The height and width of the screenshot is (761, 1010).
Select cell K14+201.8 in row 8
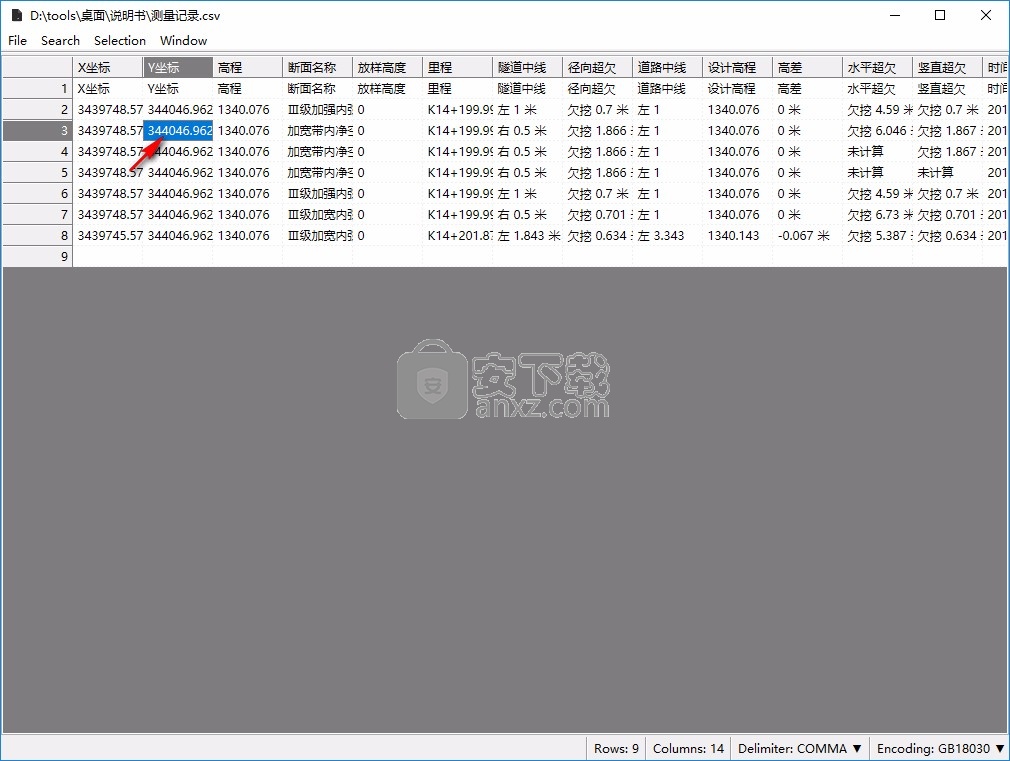(x=457, y=235)
